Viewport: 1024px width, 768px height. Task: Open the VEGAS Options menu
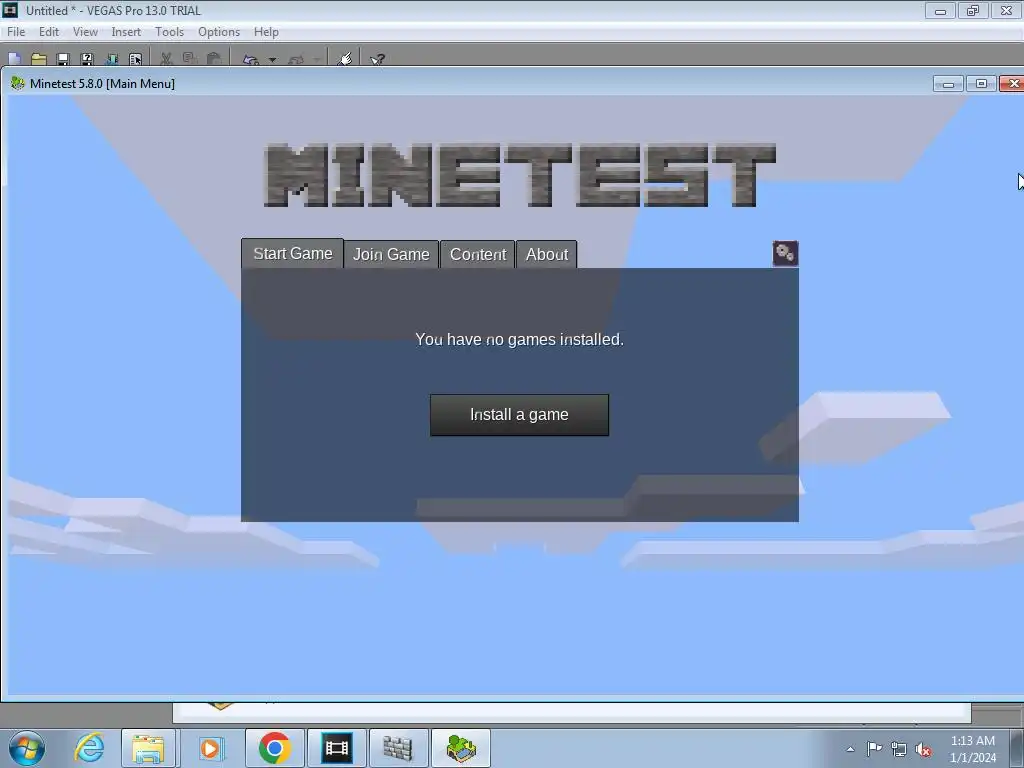click(x=219, y=31)
